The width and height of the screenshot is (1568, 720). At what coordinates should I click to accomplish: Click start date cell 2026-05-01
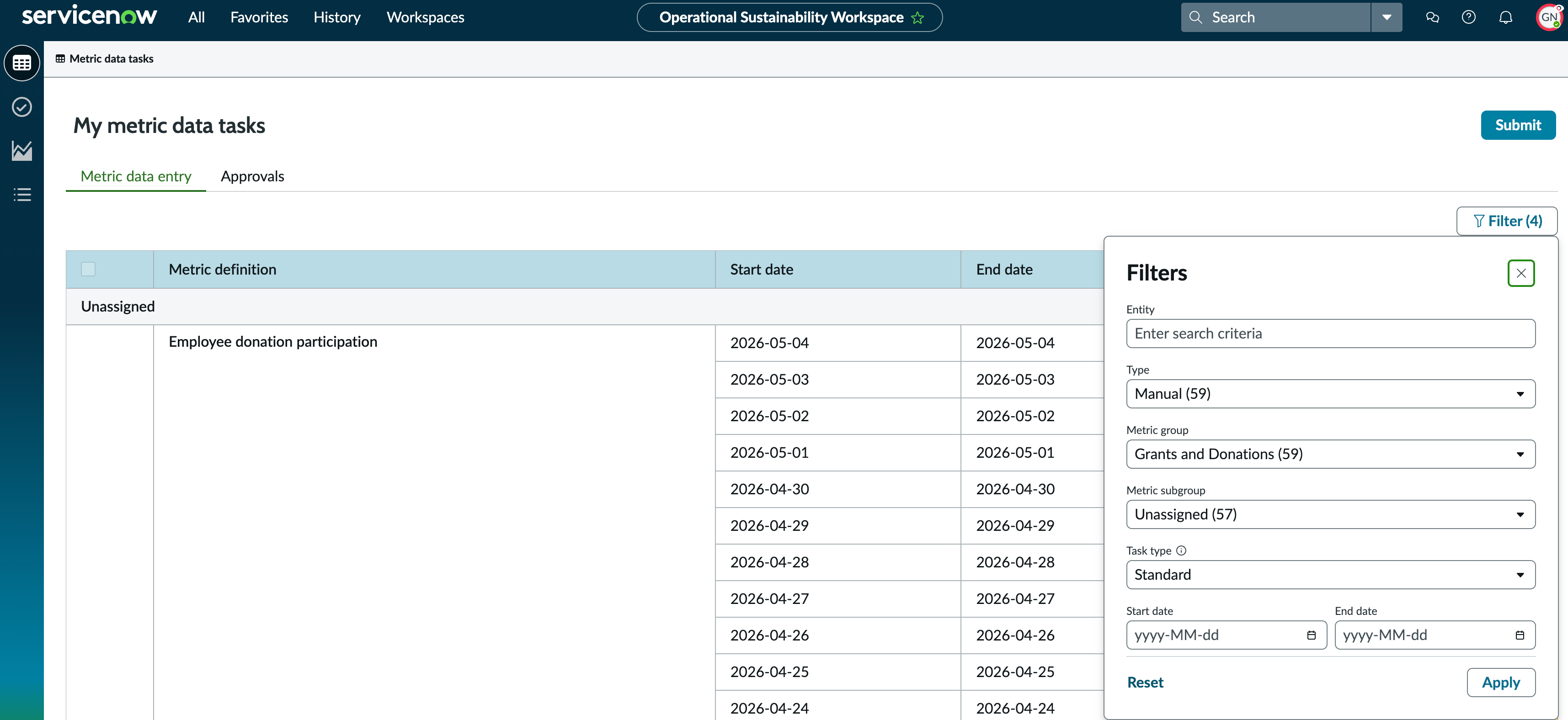tap(837, 452)
